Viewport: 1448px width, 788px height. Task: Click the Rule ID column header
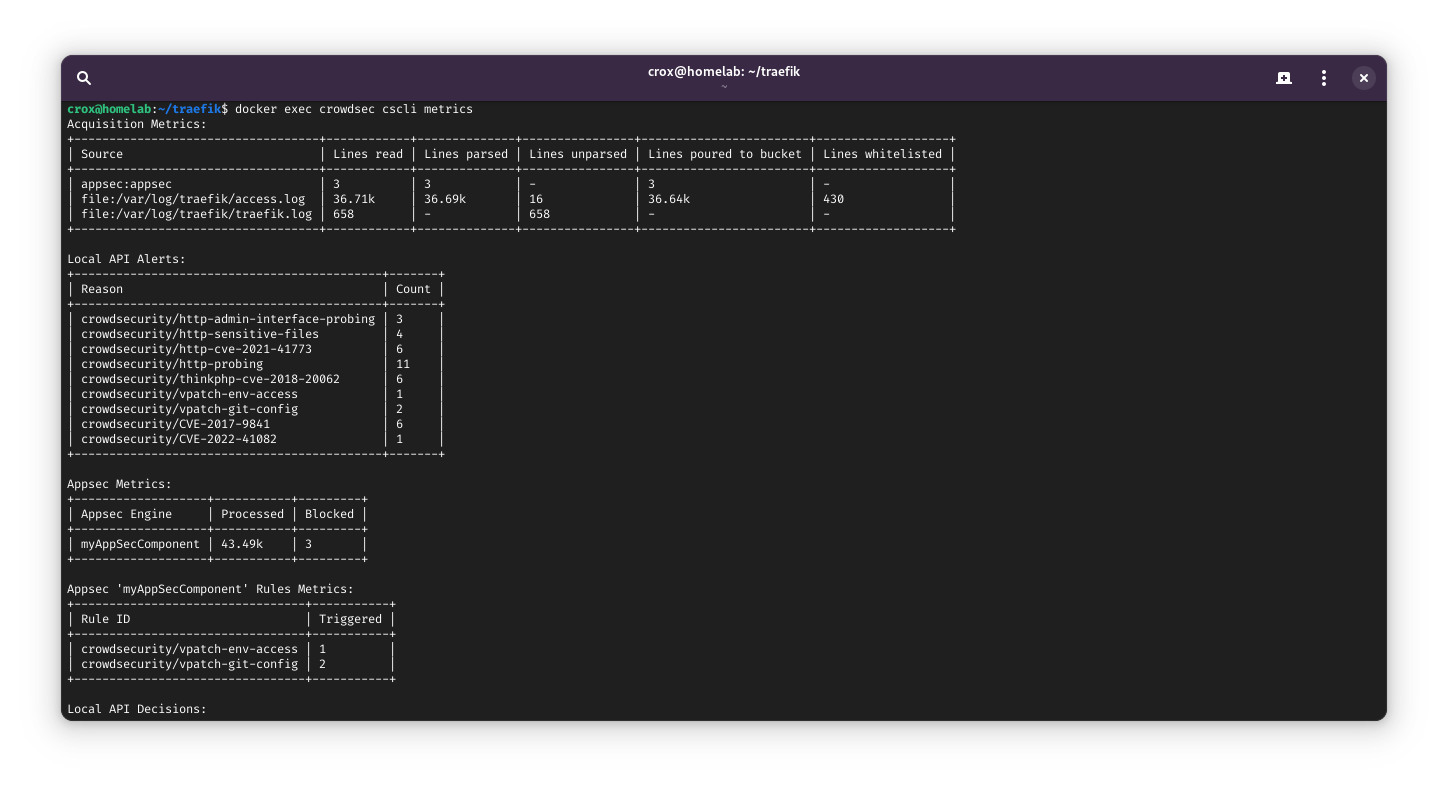105,619
